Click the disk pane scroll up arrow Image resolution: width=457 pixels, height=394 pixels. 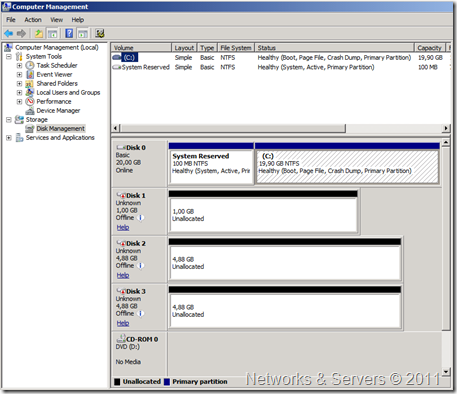446,143
